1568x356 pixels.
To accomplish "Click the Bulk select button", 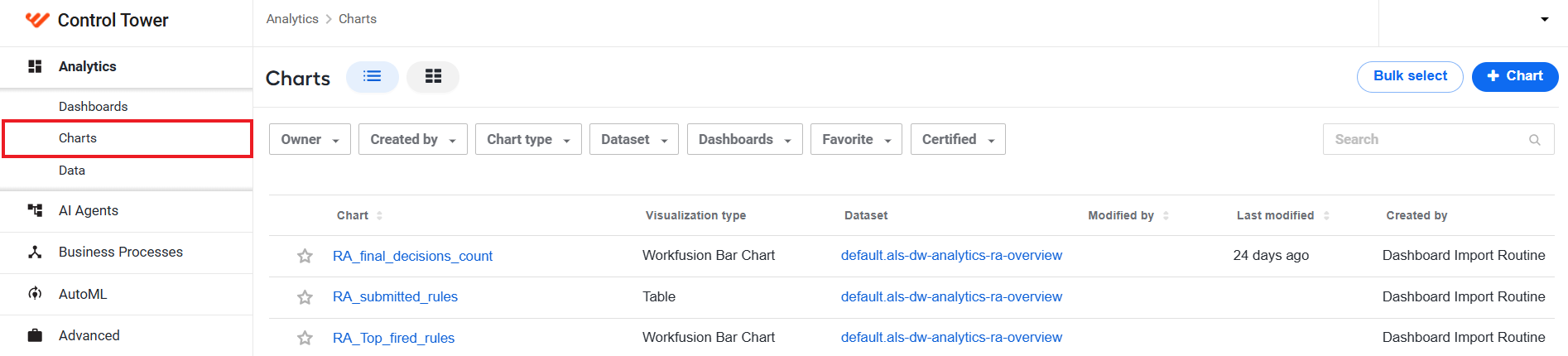I will pyautogui.click(x=1410, y=76).
